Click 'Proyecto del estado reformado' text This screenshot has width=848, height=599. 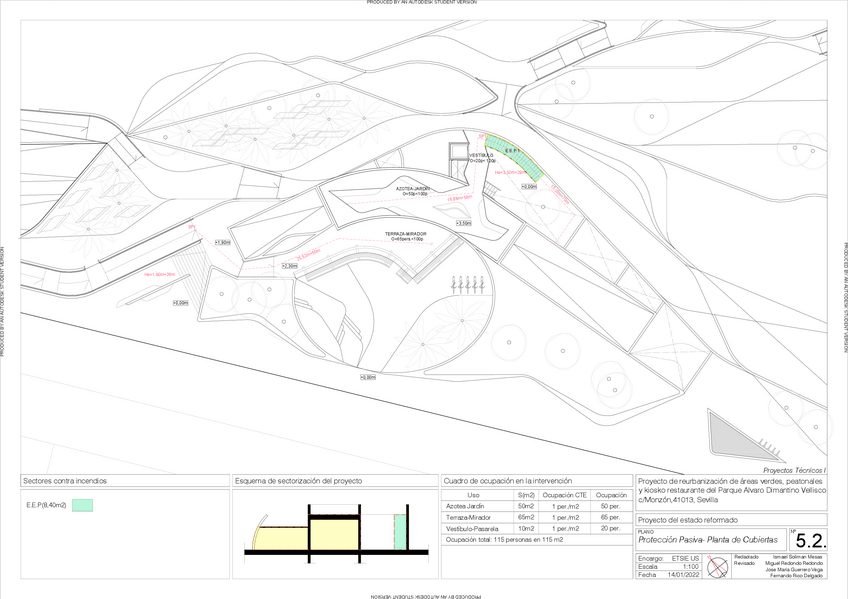[x=687, y=520]
